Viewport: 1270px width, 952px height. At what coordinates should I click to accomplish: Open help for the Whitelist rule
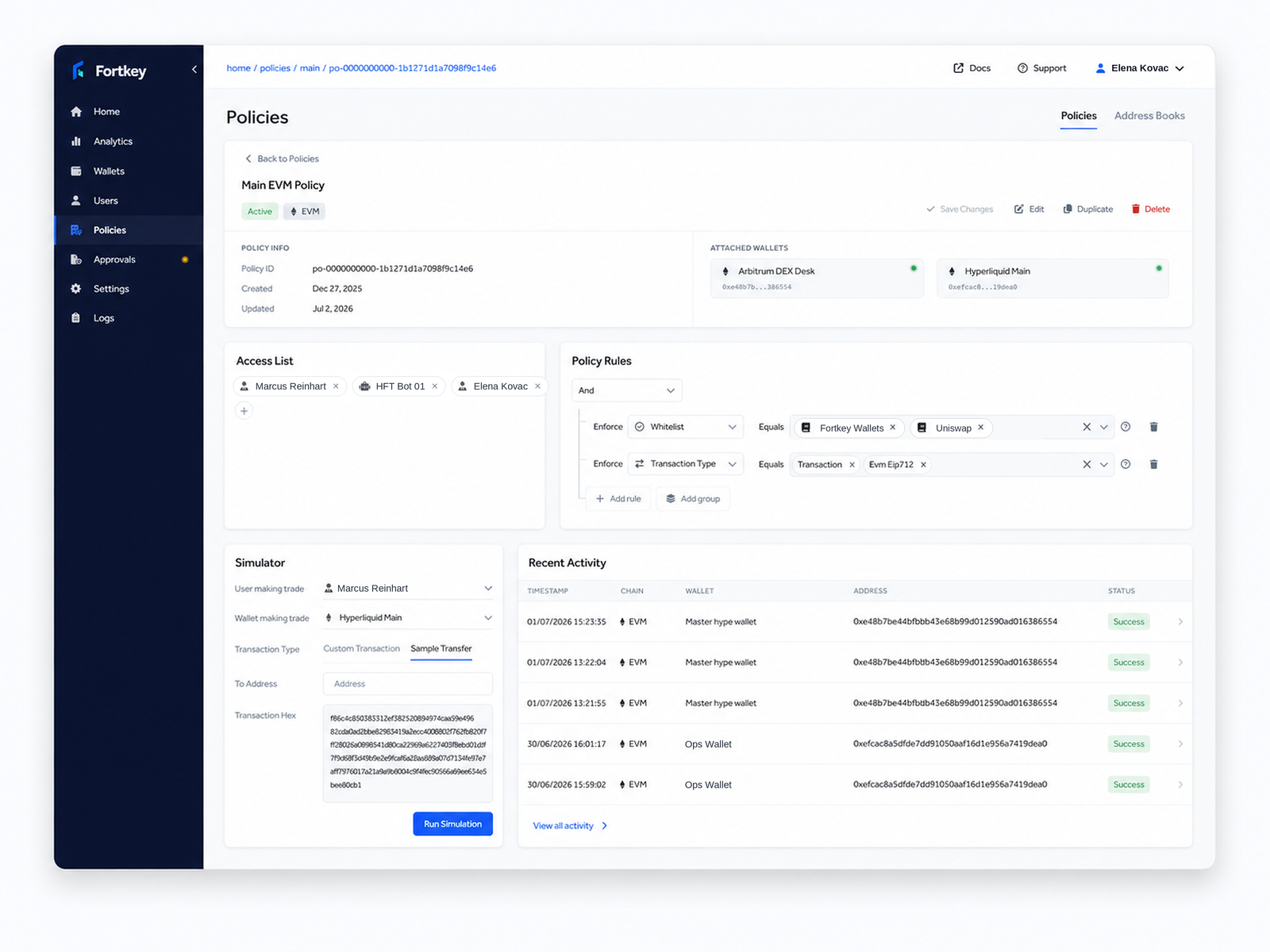click(1126, 427)
